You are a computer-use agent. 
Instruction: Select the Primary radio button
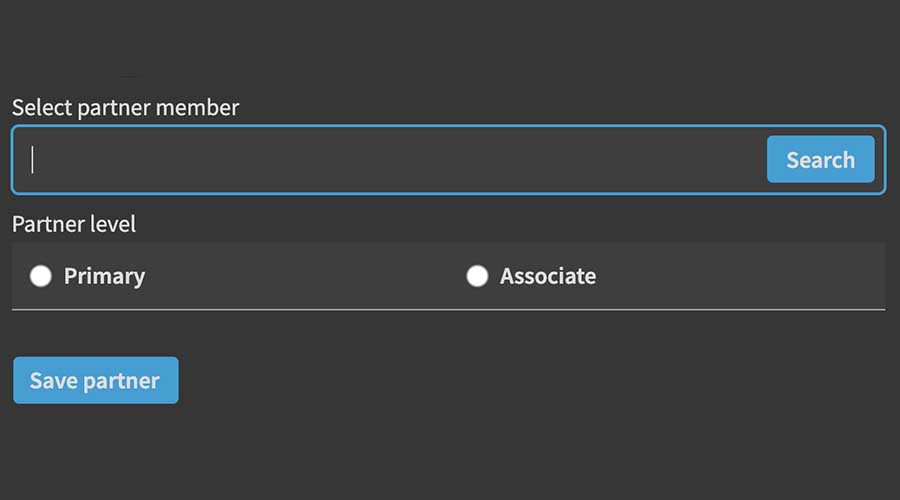pyautogui.click(x=40, y=276)
